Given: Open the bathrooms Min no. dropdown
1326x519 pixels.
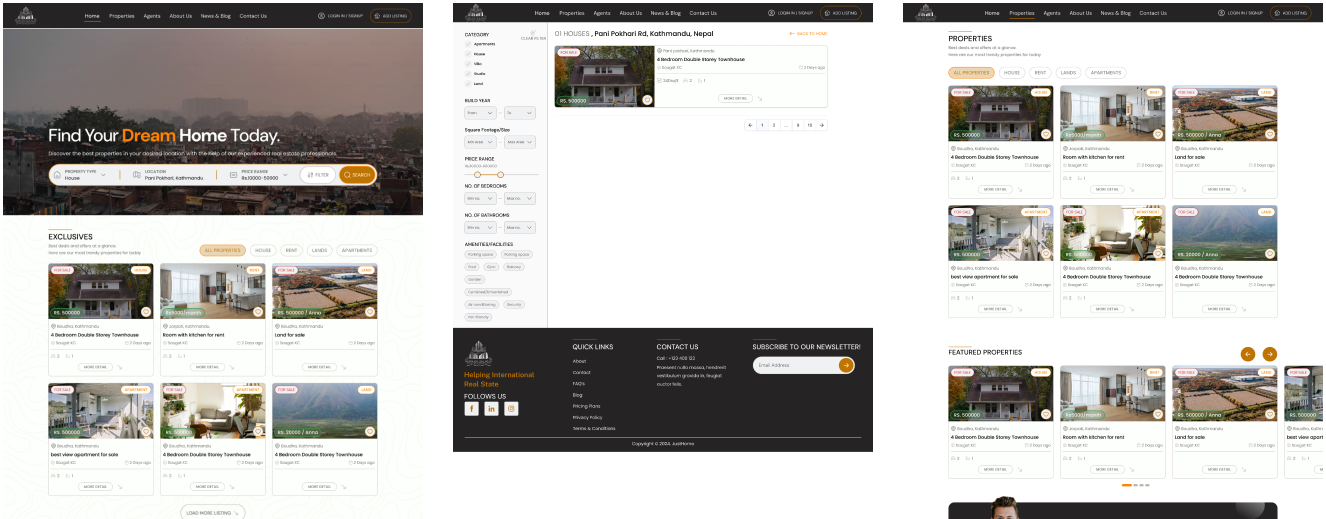Looking at the screenshot, I should 480,227.
